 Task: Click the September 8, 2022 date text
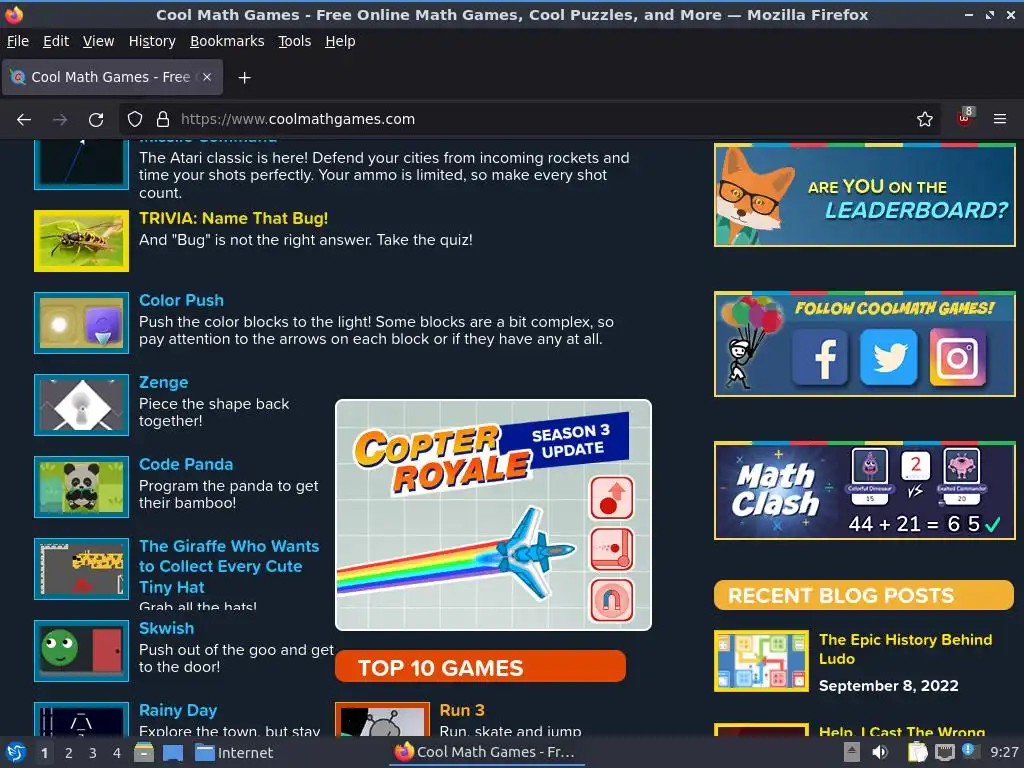[888, 686]
